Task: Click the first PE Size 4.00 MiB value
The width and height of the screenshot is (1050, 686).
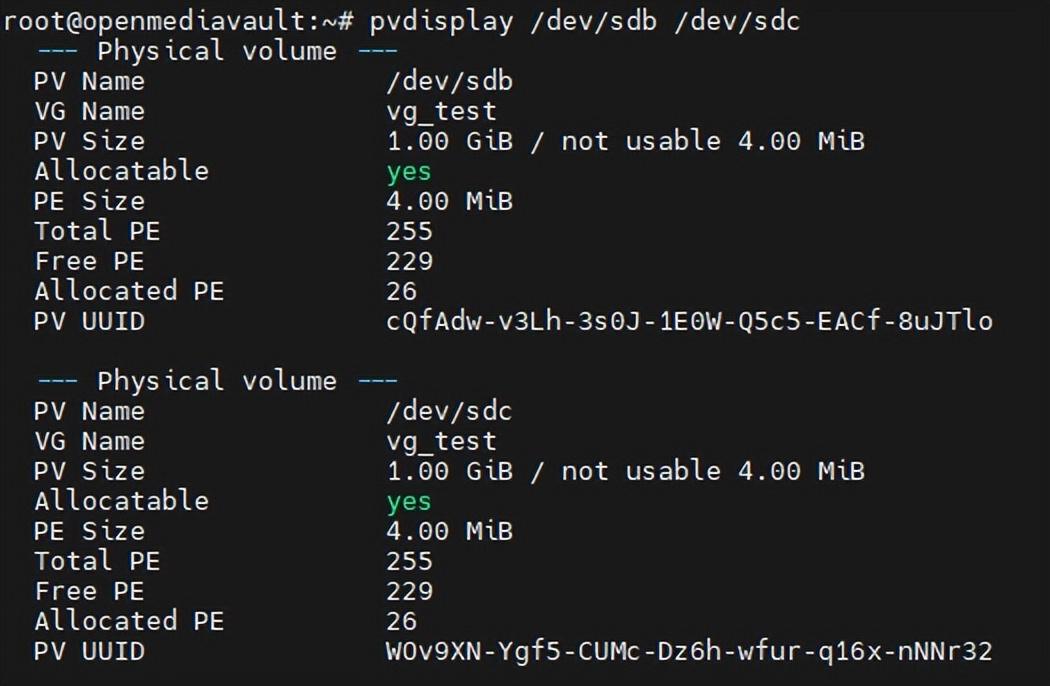Action: (x=449, y=201)
